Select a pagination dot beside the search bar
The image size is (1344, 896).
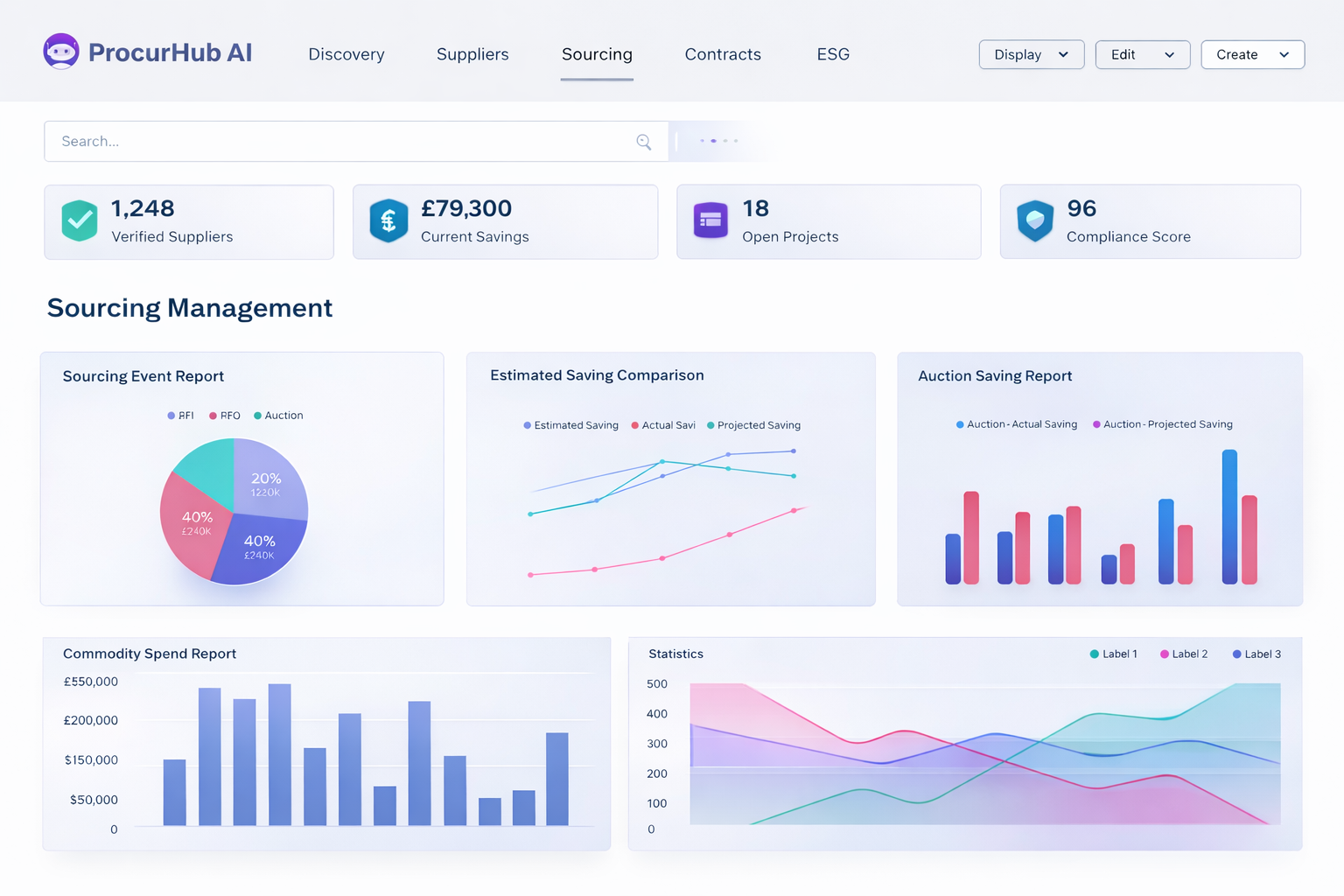tap(713, 141)
